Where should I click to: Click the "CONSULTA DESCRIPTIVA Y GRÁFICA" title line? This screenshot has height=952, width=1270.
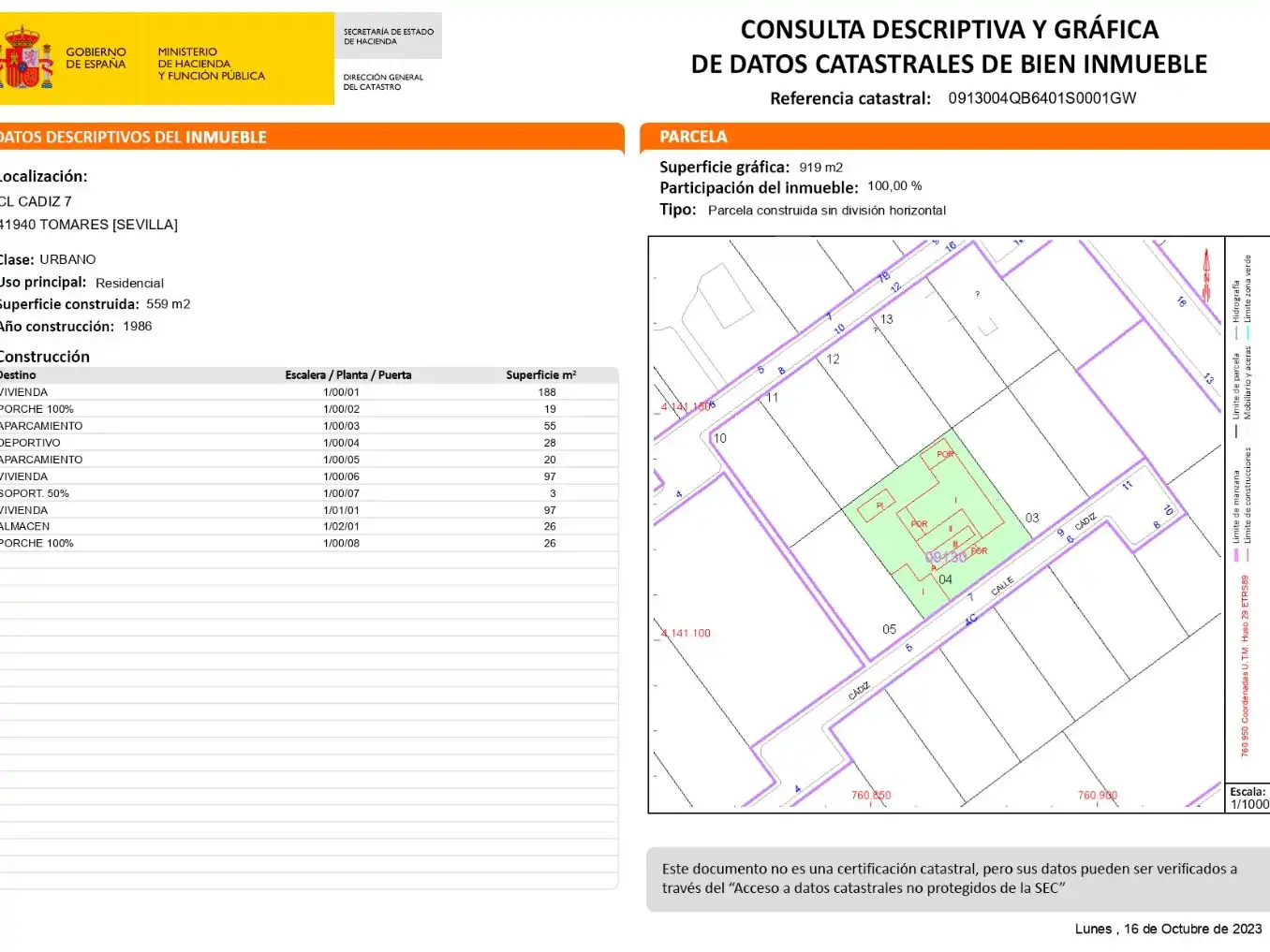tap(950, 30)
